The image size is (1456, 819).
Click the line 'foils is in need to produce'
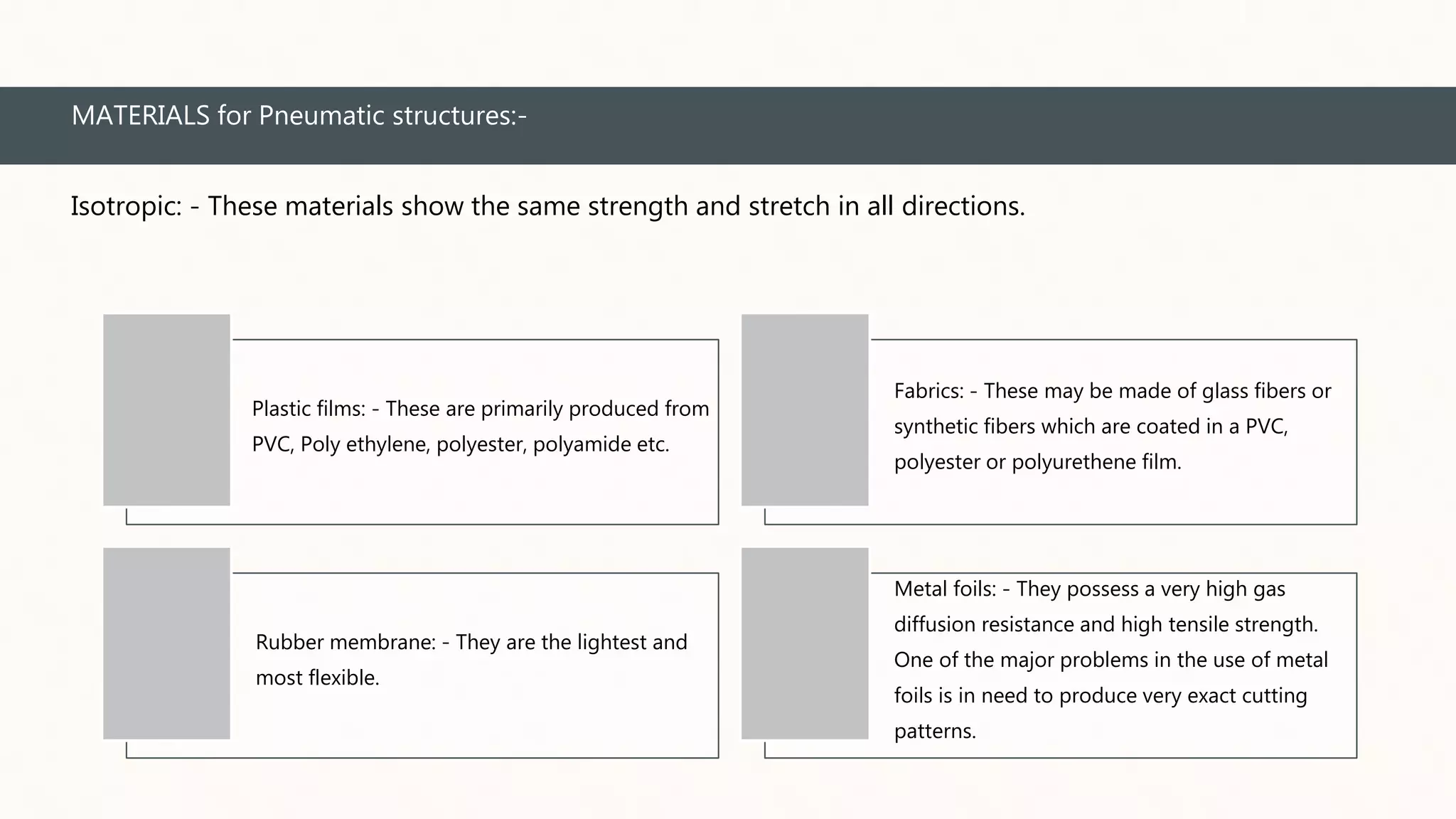[1100, 695]
